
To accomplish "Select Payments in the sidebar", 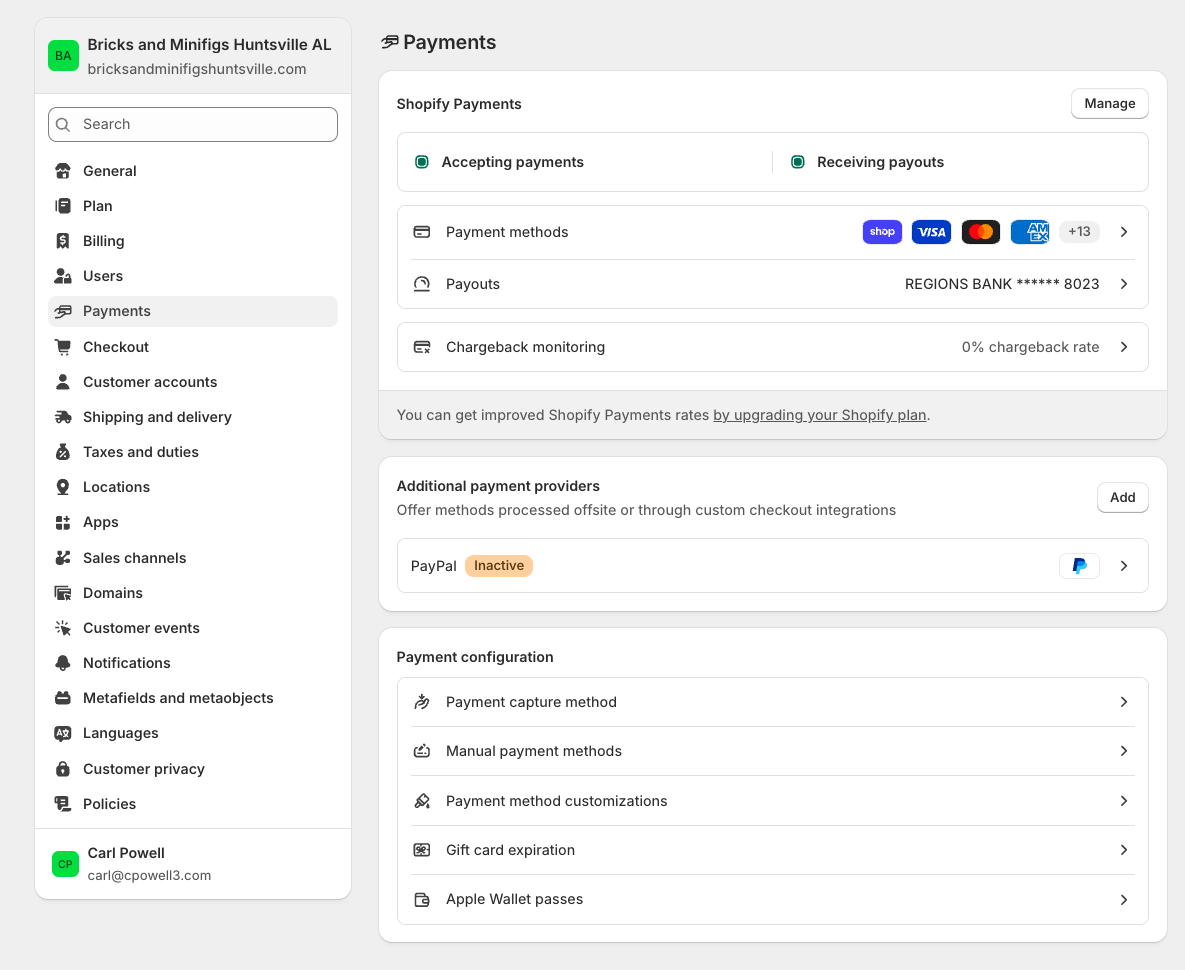I will coord(193,311).
